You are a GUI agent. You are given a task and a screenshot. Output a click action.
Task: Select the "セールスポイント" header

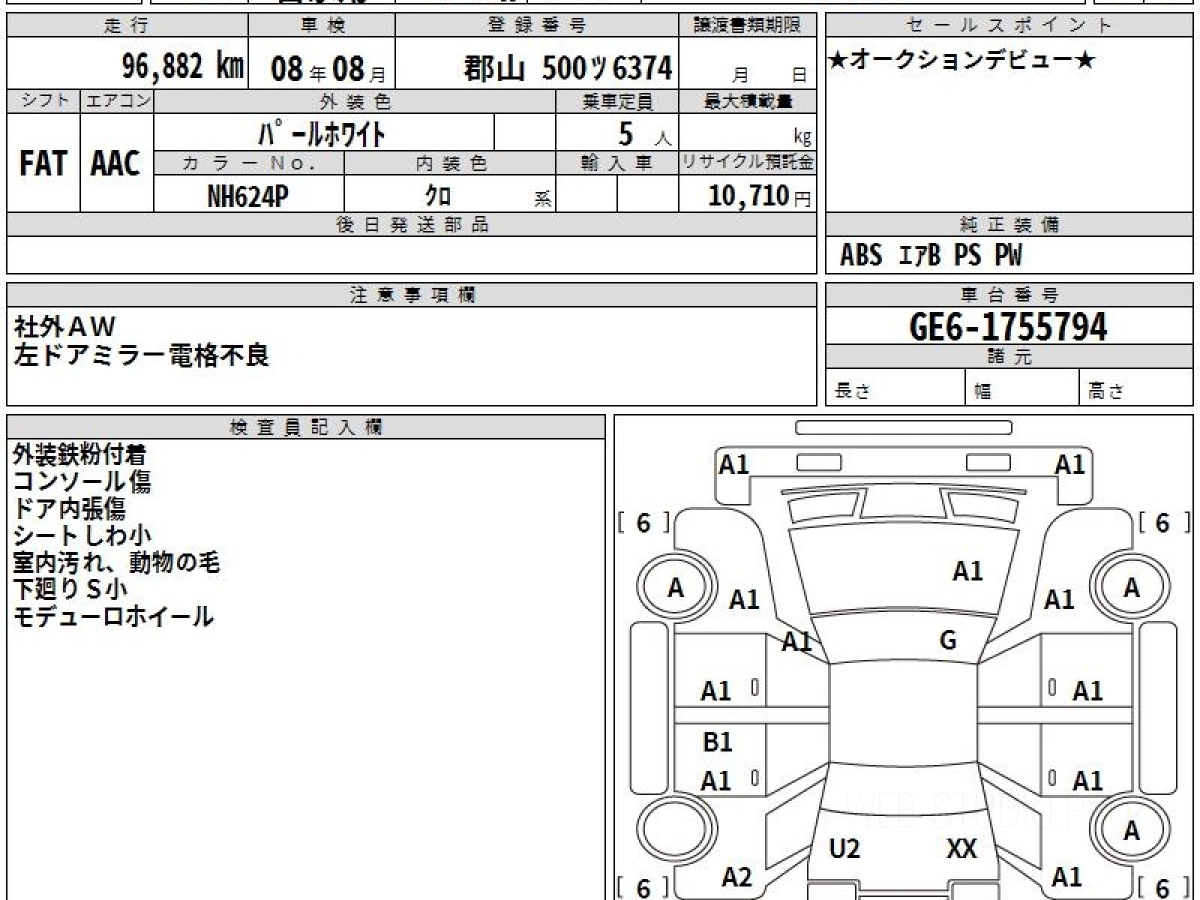[1009, 25]
